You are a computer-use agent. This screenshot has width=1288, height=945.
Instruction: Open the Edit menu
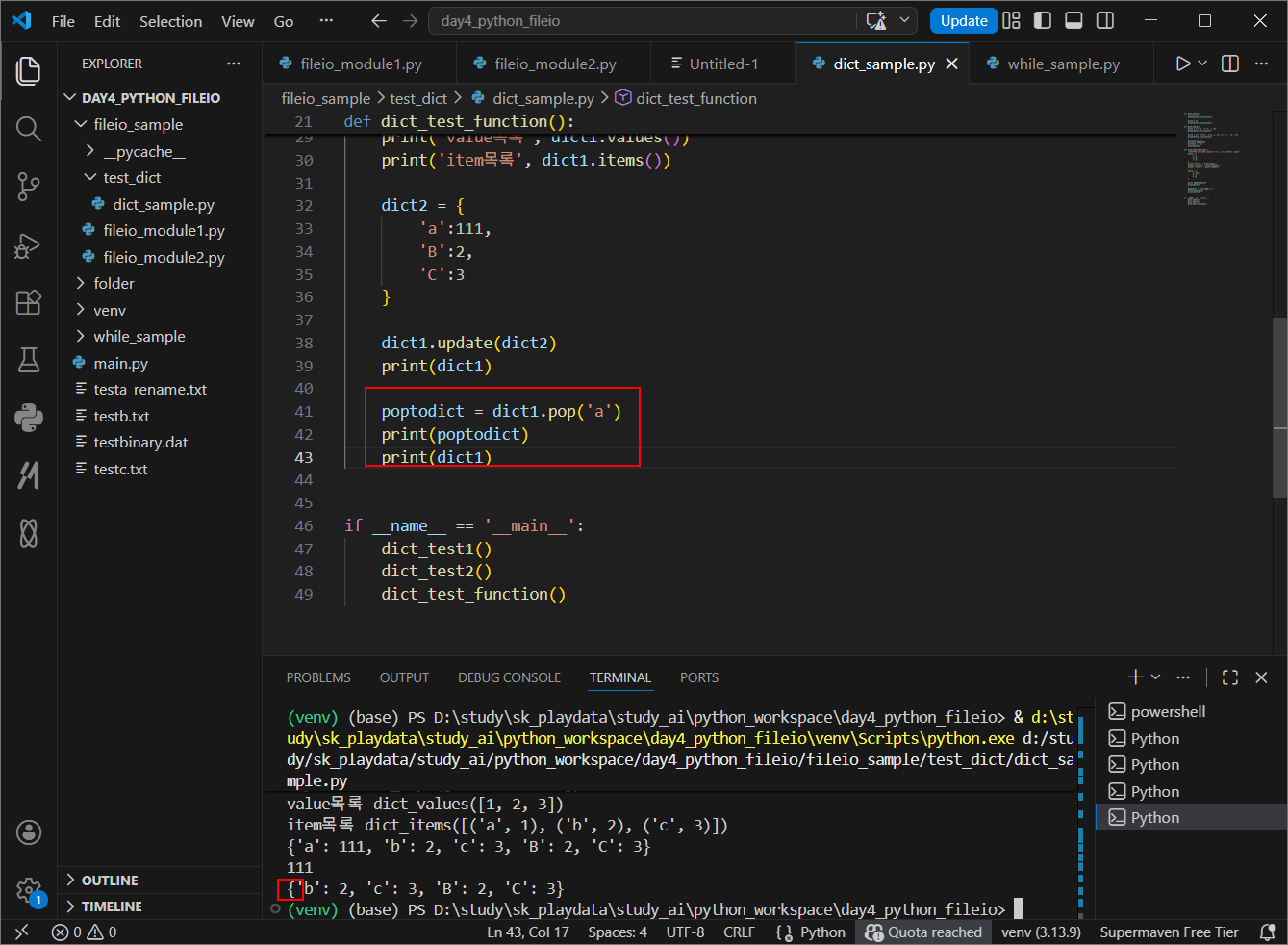coord(107,21)
